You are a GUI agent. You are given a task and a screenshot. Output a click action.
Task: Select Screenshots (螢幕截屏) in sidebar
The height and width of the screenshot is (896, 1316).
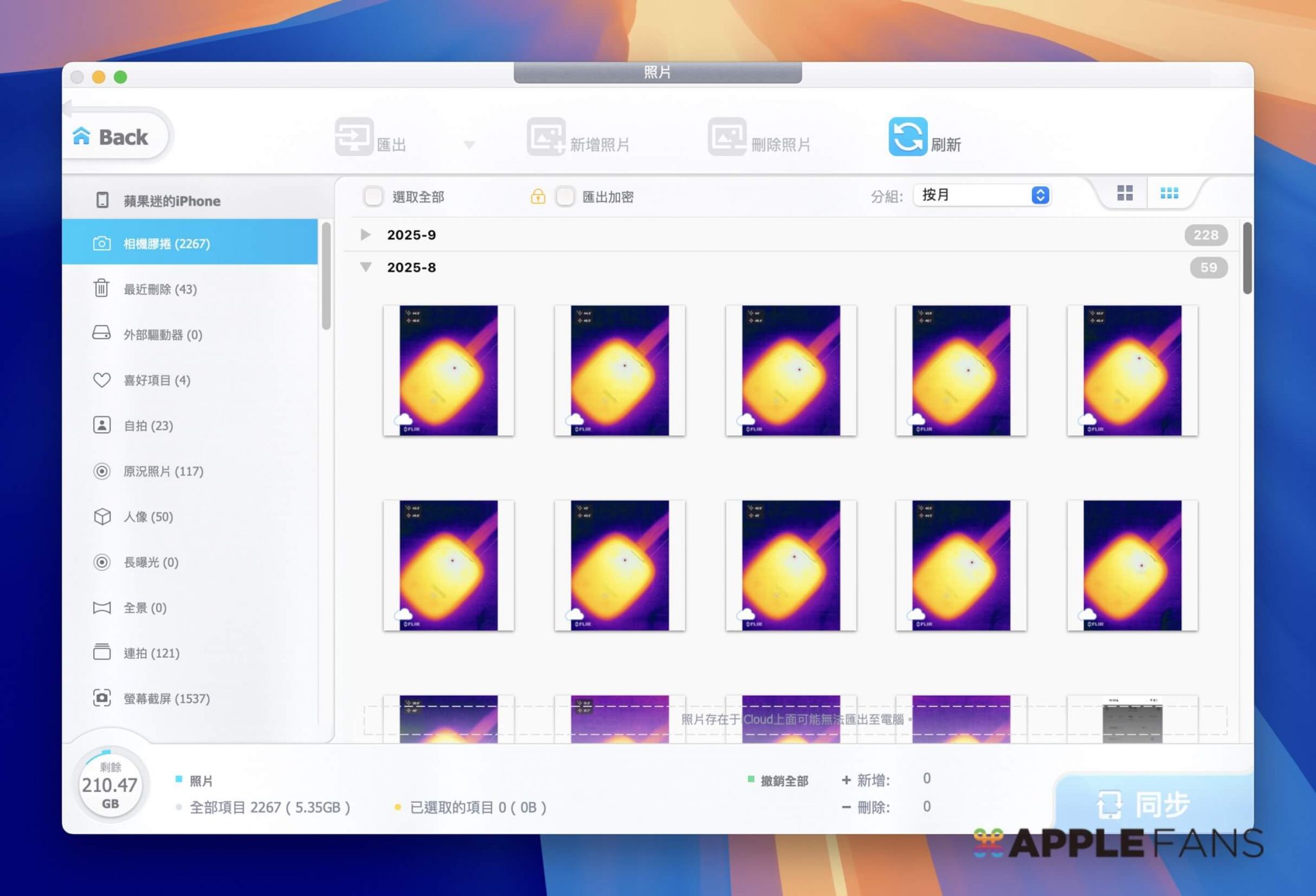tap(166, 698)
